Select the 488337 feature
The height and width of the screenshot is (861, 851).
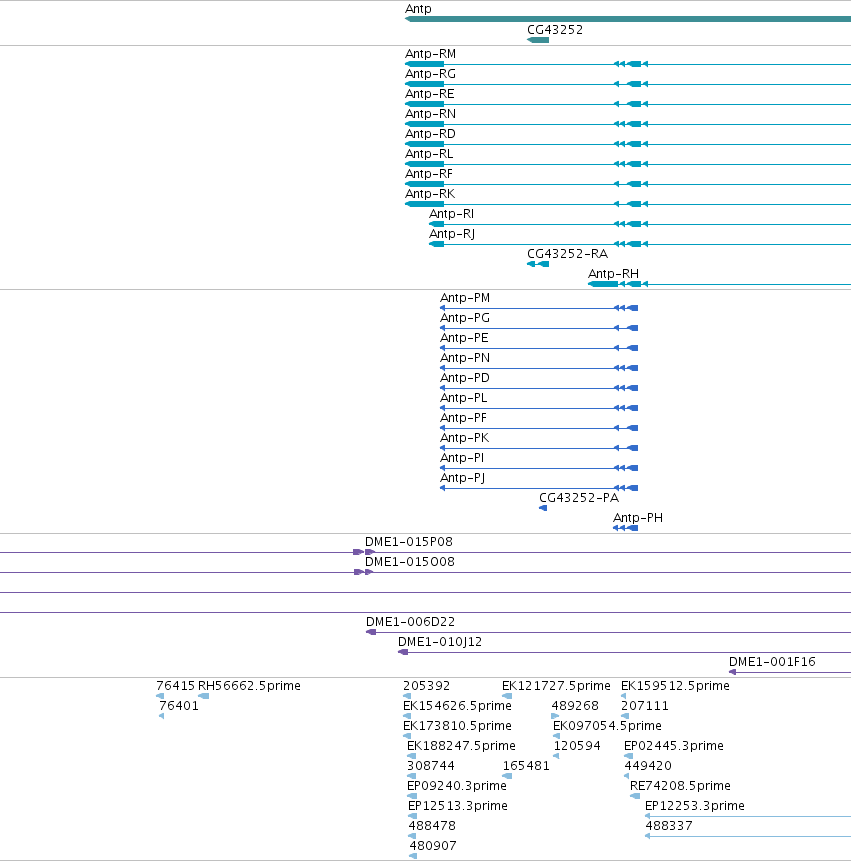click(748, 836)
